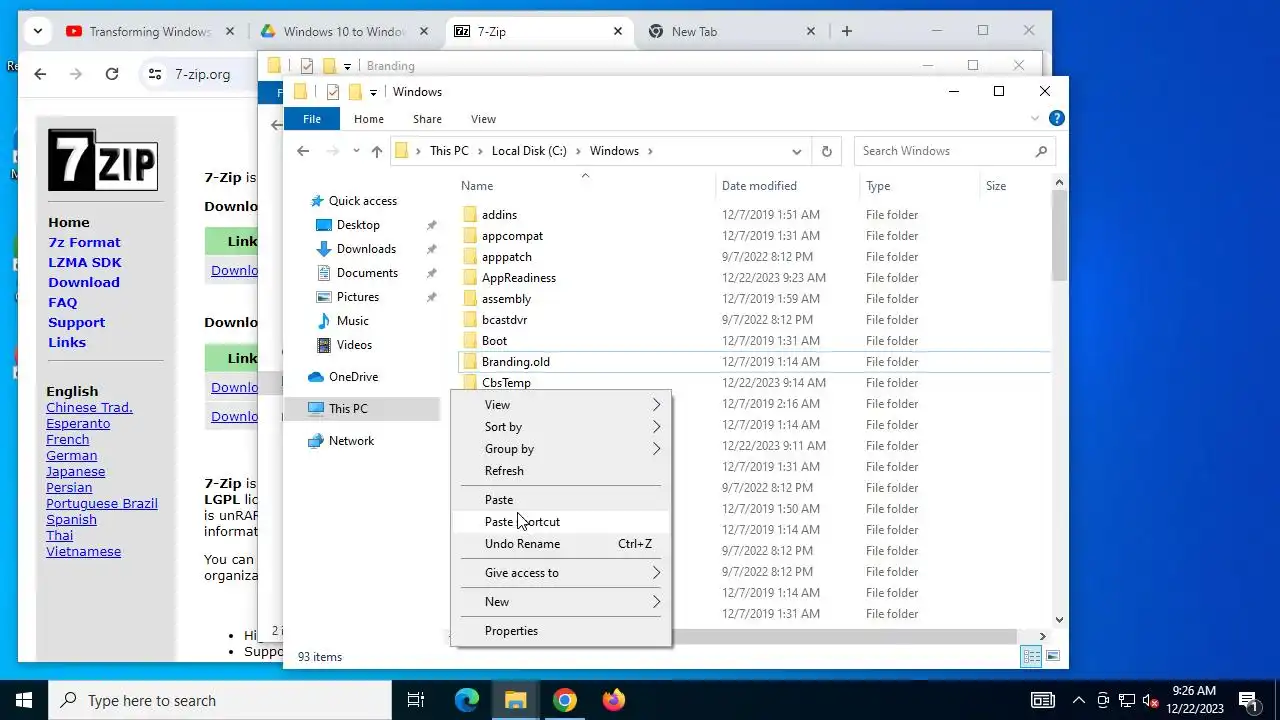Open Properties from context menu
1280x720 pixels.
pos(561,631)
